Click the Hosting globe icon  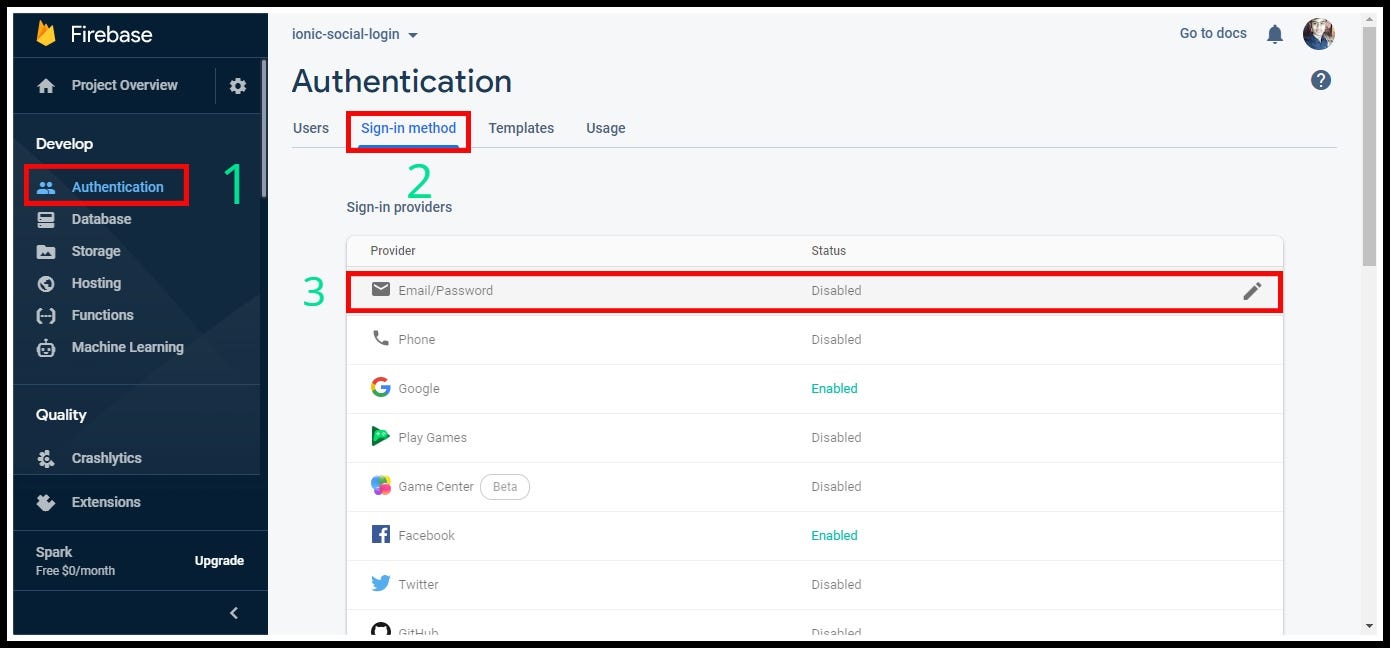(46, 283)
